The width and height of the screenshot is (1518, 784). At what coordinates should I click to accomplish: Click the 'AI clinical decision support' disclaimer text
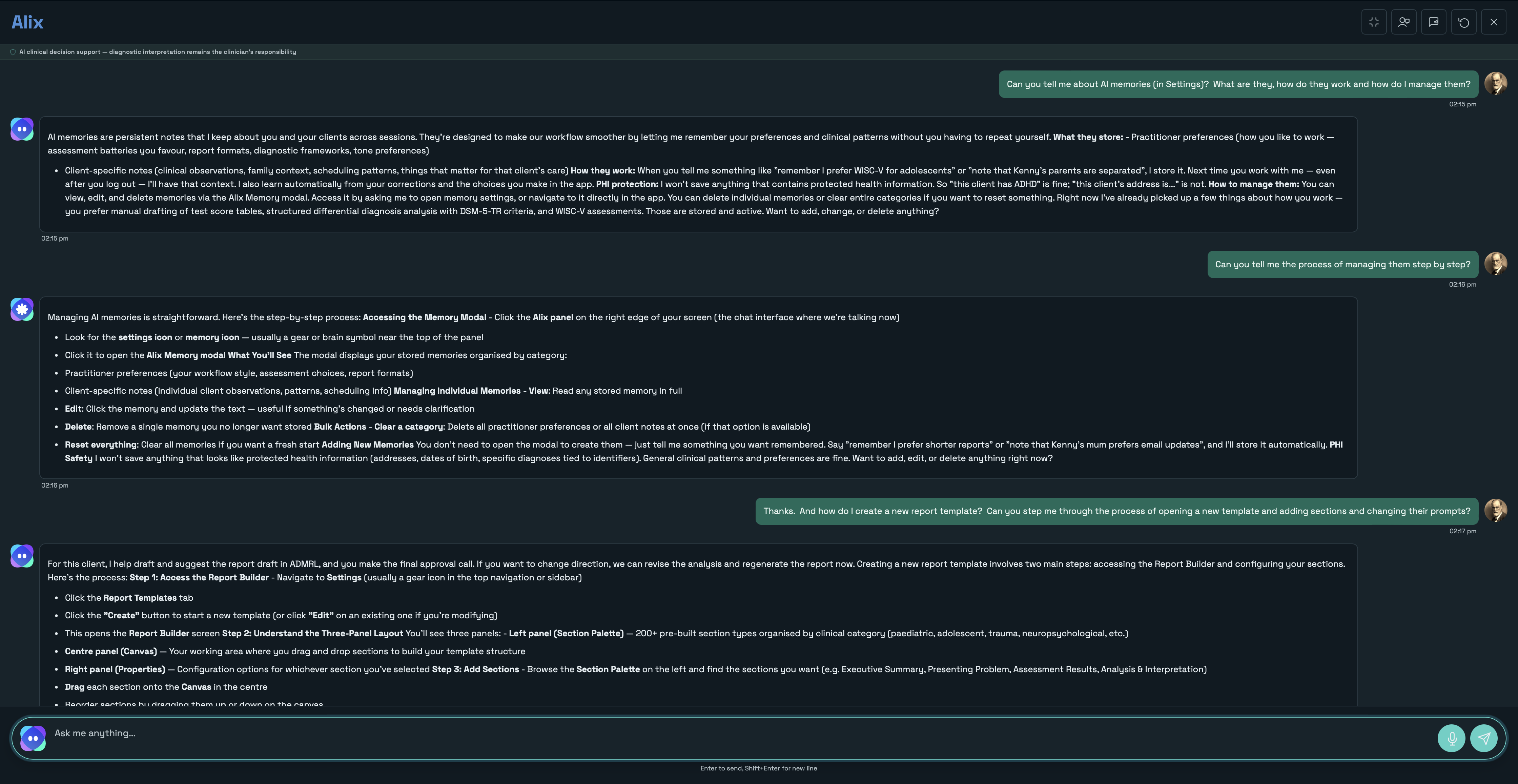click(157, 52)
